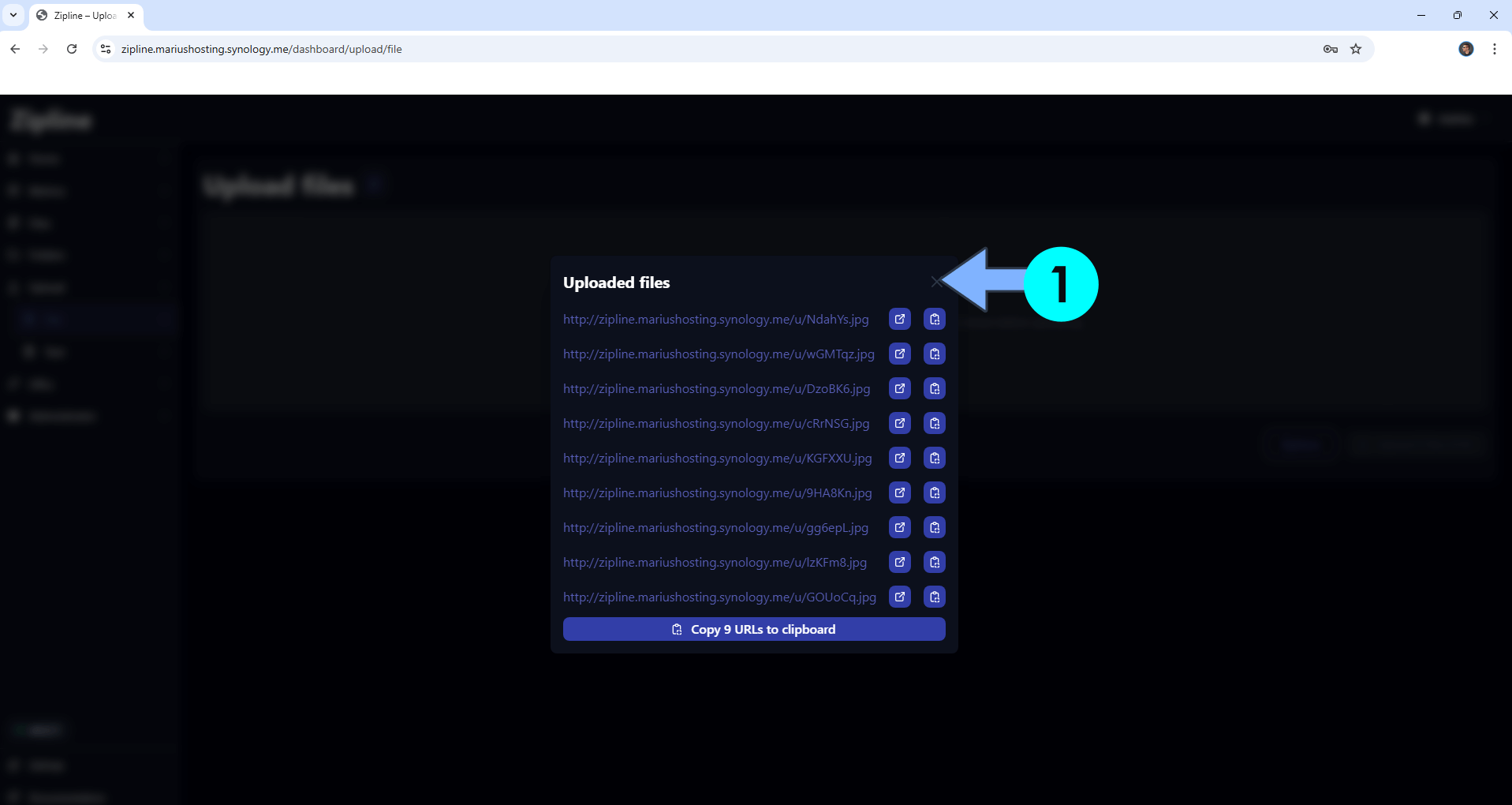Open DzoBK6.jpg in a new tab icon

point(900,388)
